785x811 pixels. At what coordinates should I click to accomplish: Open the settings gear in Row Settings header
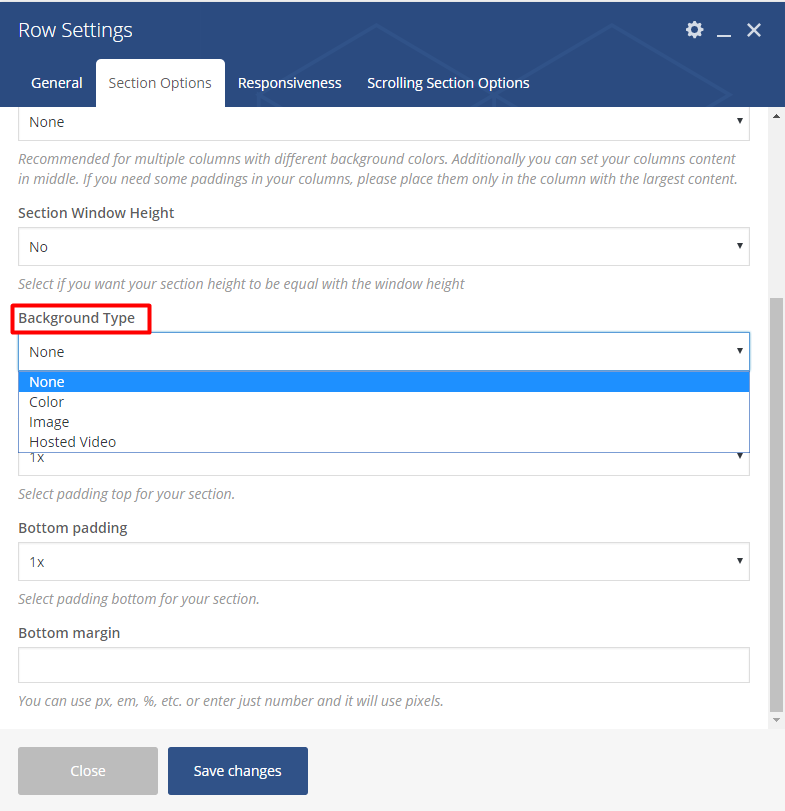(695, 29)
